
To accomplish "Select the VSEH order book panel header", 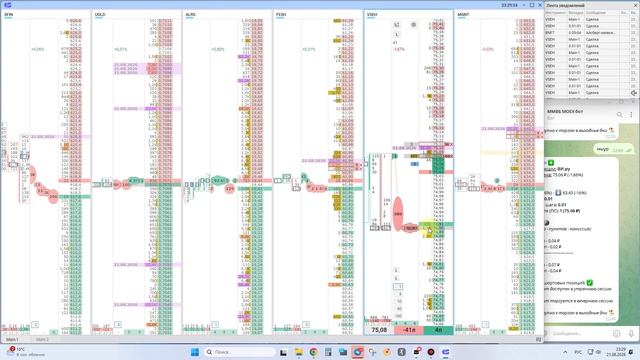I will (x=372, y=14).
